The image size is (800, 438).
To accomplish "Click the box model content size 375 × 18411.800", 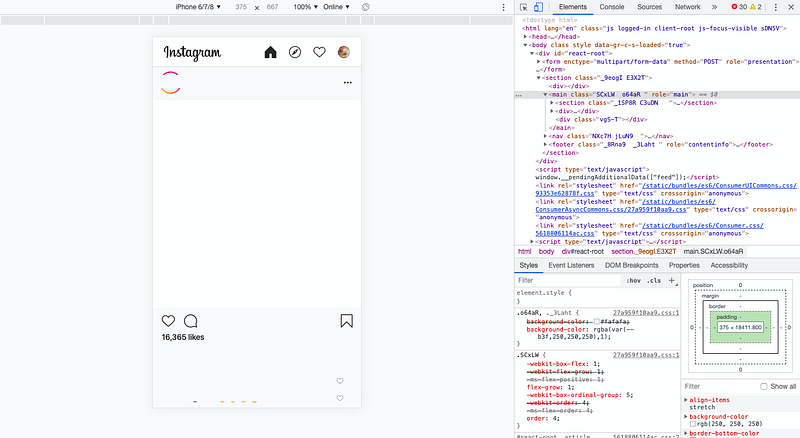I will 740,327.
